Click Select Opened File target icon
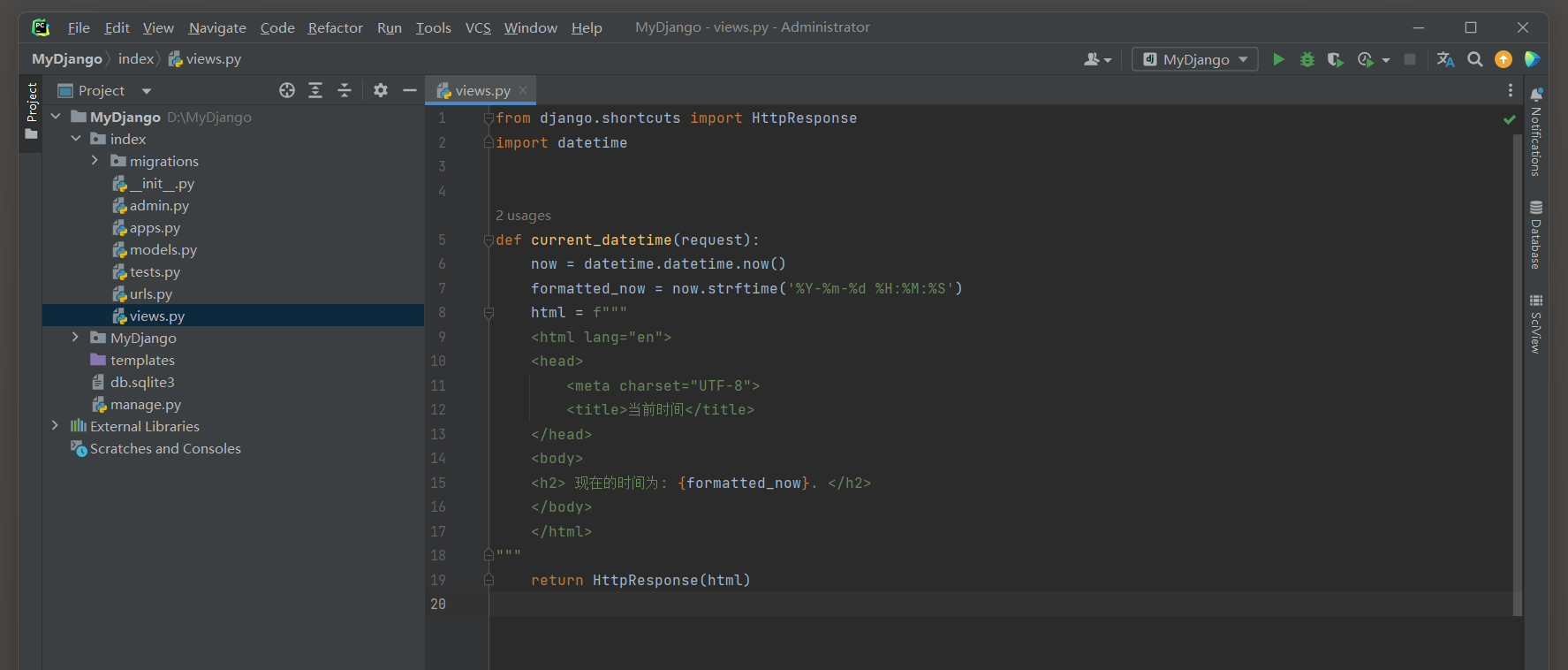Viewport: 1568px width, 670px height. click(287, 90)
